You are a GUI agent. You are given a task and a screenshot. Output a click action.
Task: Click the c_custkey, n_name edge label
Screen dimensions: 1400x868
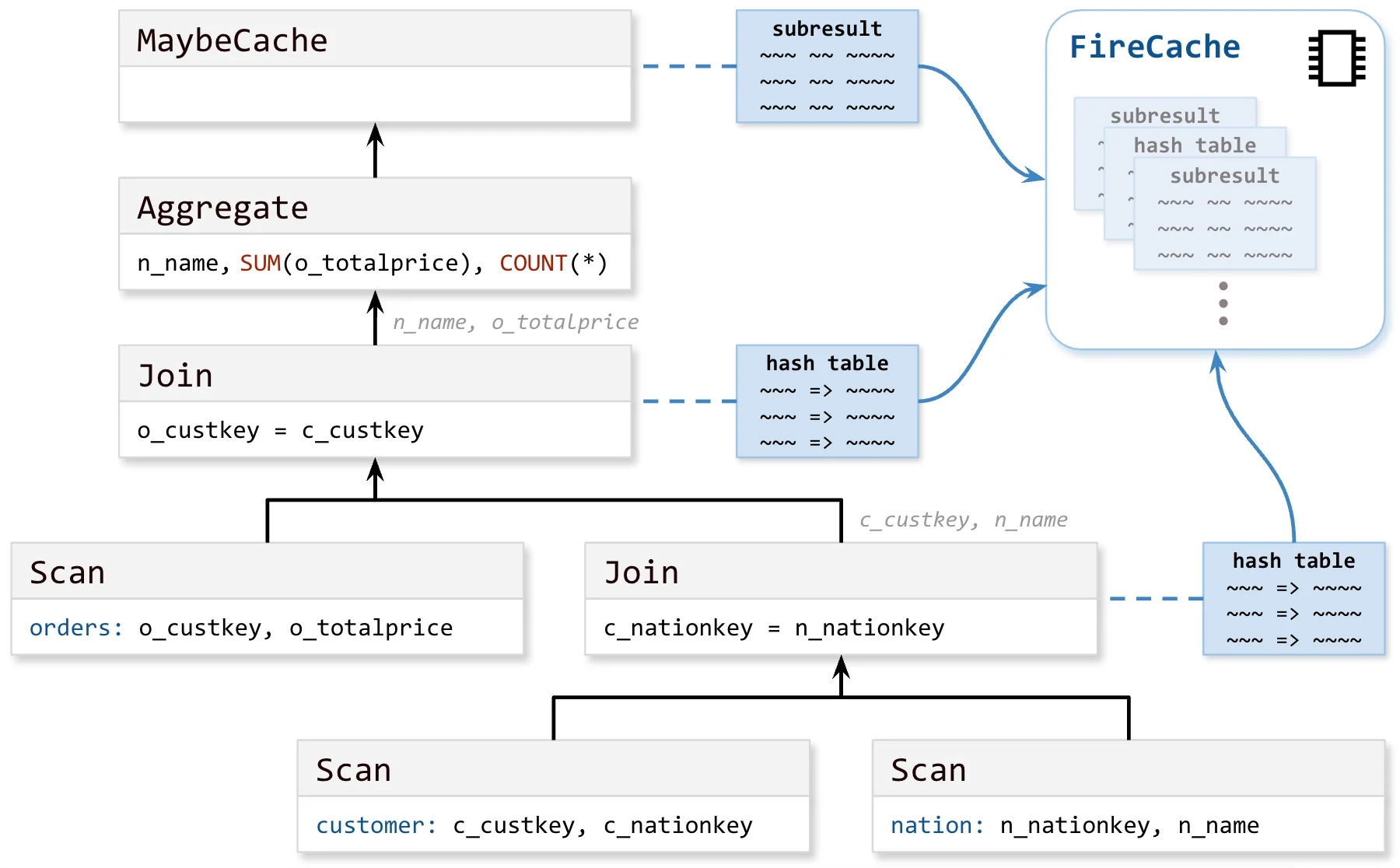[x=963, y=520]
